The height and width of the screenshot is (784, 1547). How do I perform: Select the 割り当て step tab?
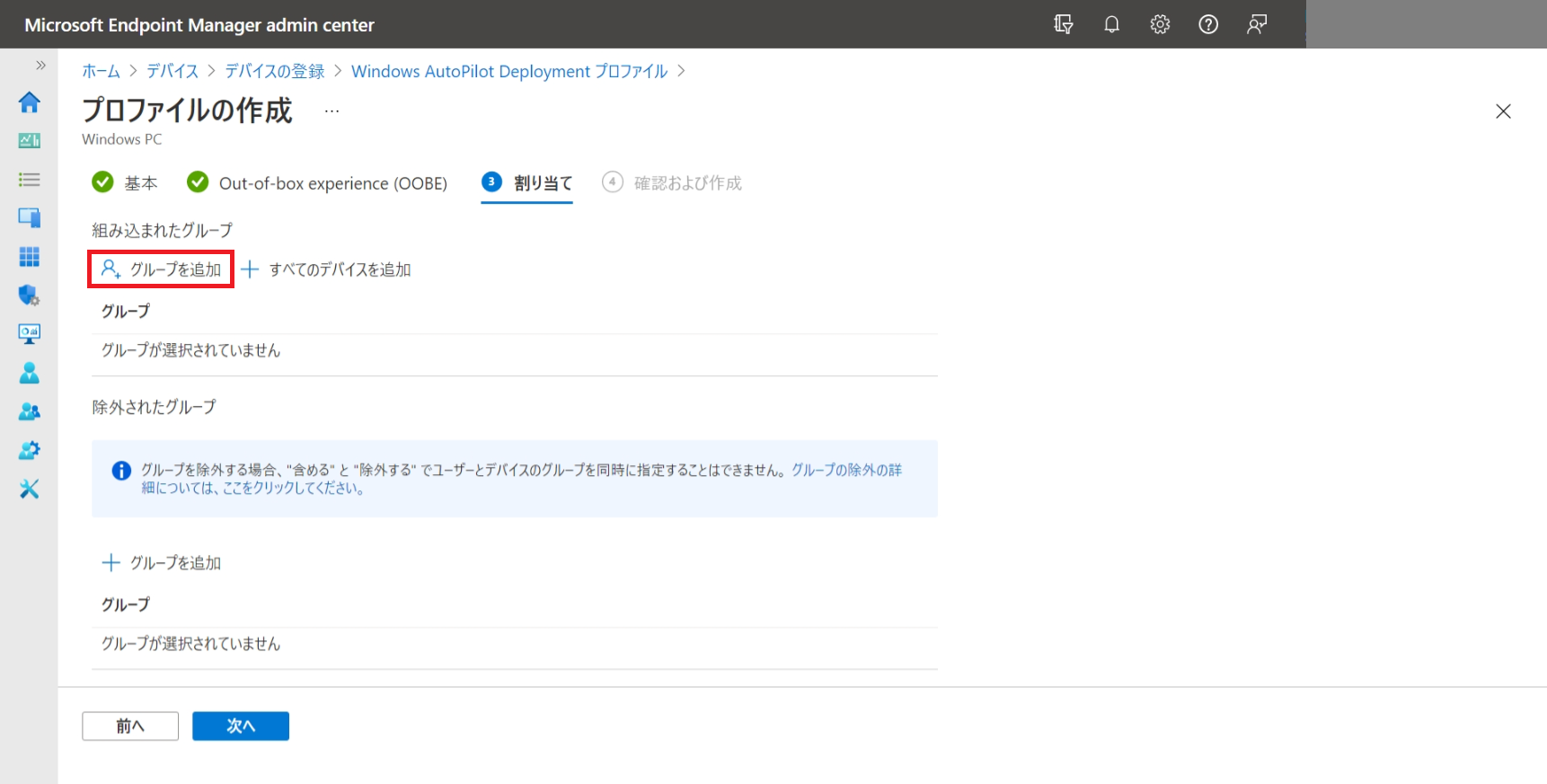click(x=526, y=183)
